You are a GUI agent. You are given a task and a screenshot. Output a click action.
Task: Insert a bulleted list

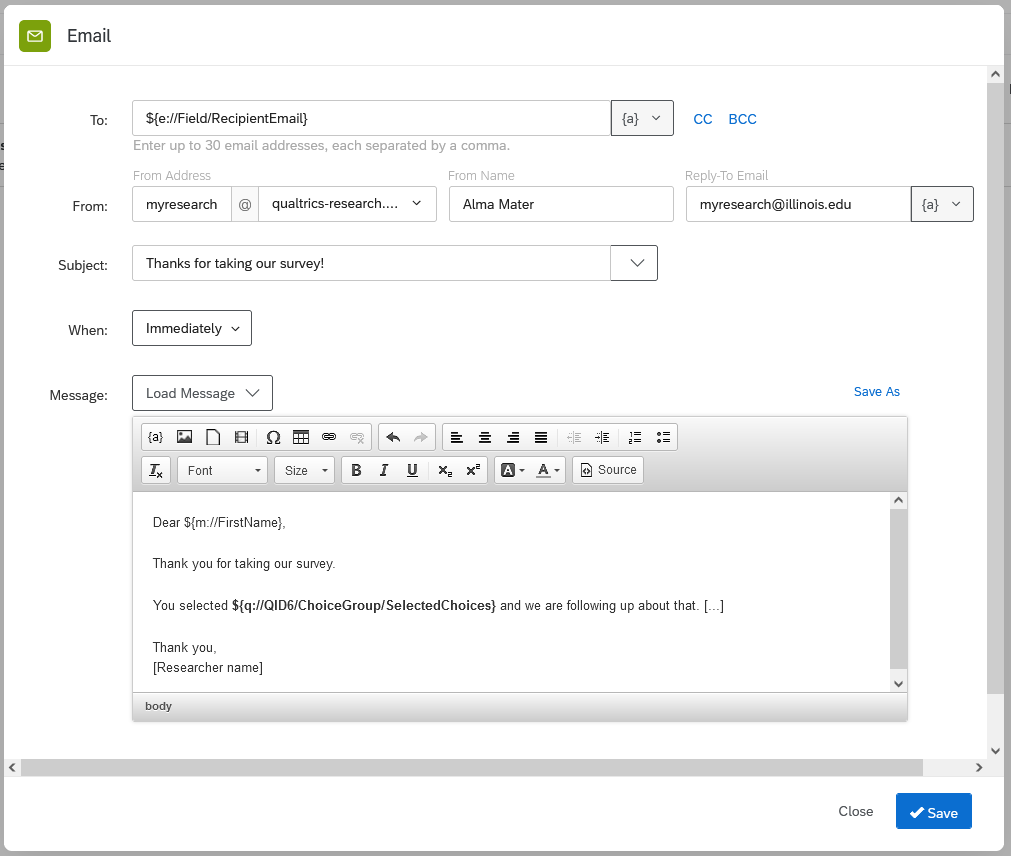[x=663, y=437]
